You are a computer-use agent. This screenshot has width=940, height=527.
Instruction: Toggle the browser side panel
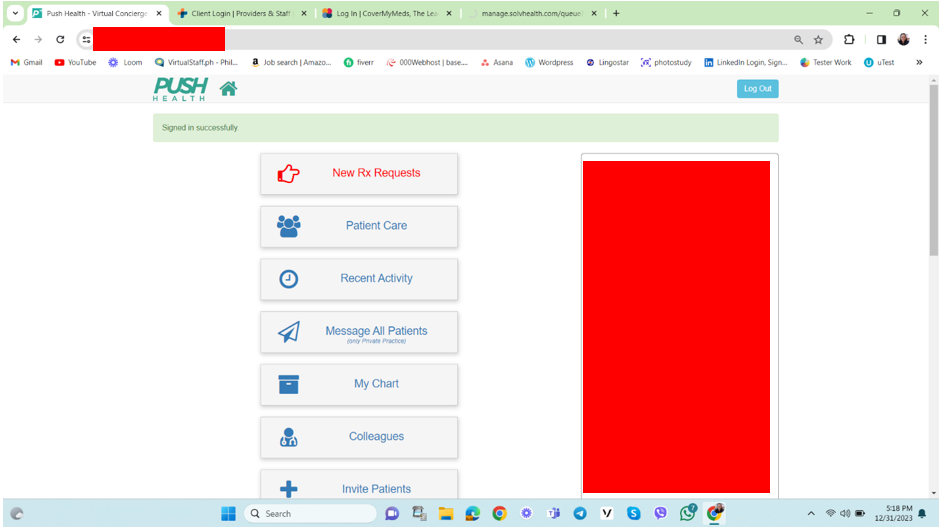(881, 40)
